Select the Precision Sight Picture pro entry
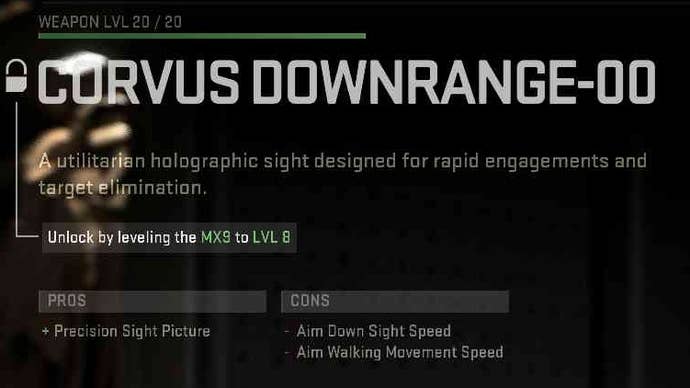 click(x=126, y=331)
